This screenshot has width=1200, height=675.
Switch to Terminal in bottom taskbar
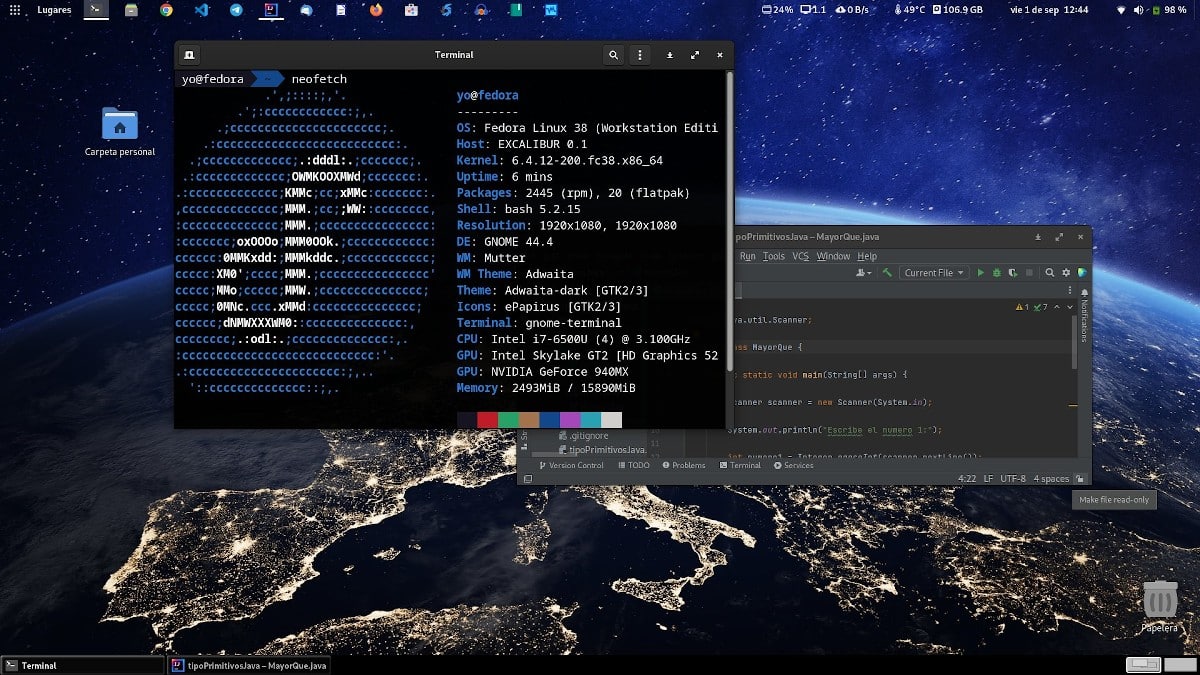point(82,665)
